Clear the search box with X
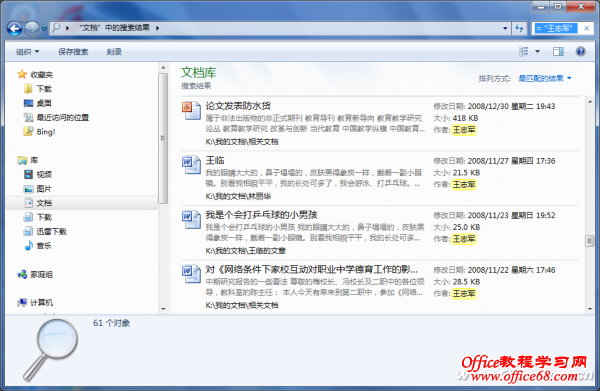Screen dimensions: 600x391 click(586, 28)
